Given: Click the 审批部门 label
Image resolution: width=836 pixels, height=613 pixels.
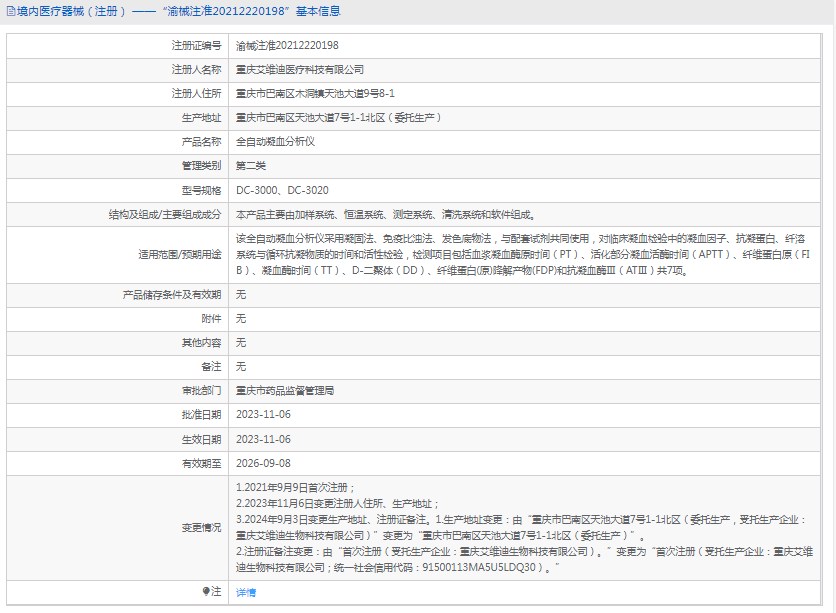Looking at the screenshot, I should [x=202, y=391].
